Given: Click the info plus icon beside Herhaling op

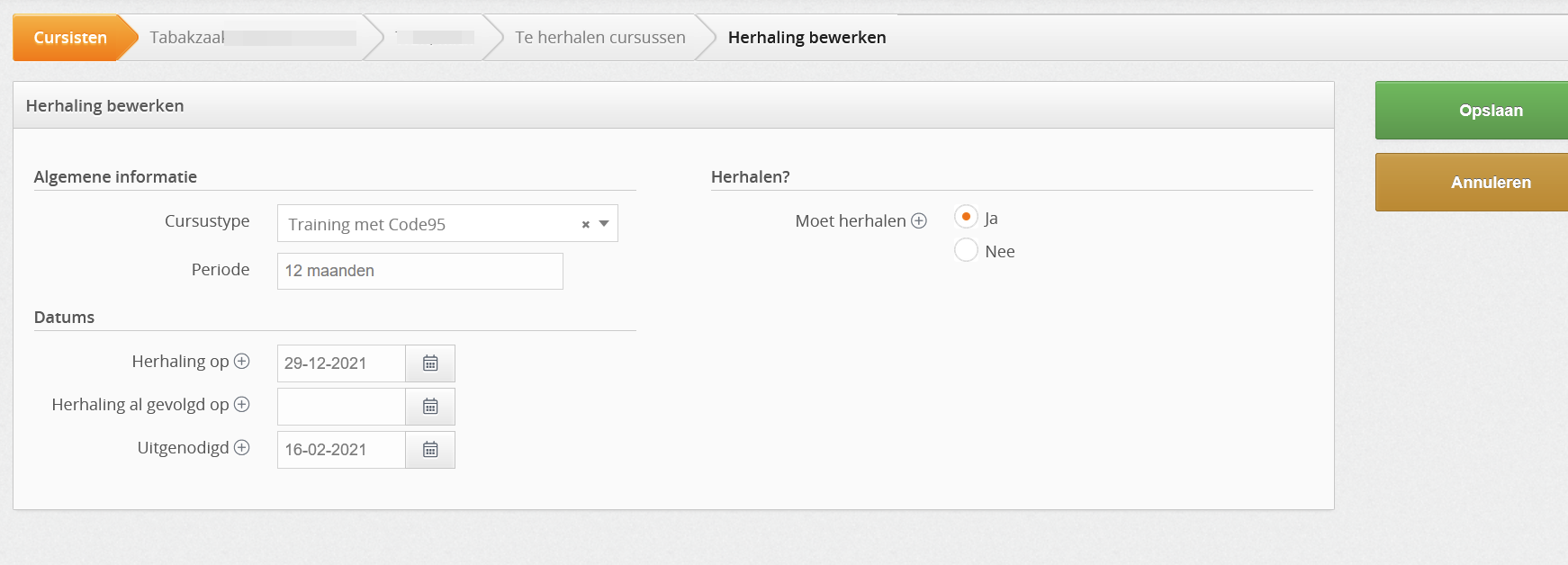Looking at the screenshot, I should [x=241, y=362].
